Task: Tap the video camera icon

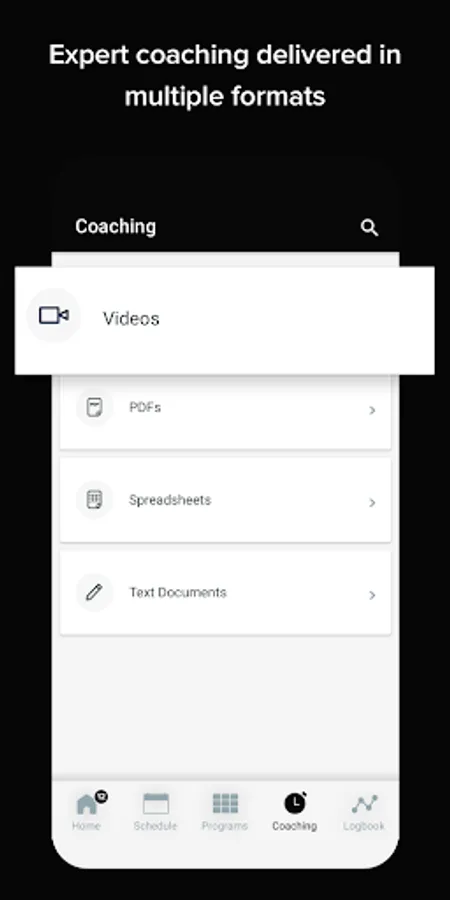Action: tap(54, 315)
